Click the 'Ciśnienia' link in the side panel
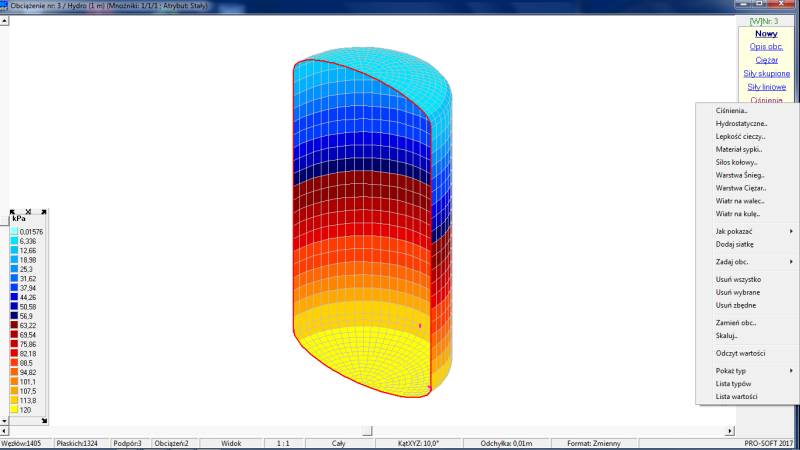Image resolution: width=800 pixels, height=450 pixels. coord(766,100)
